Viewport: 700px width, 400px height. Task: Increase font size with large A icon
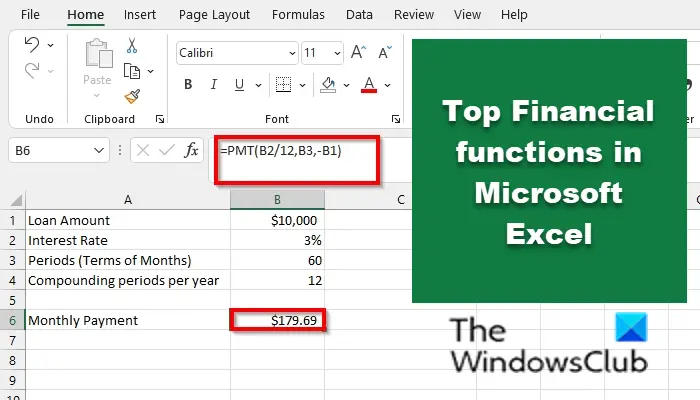pos(358,52)
